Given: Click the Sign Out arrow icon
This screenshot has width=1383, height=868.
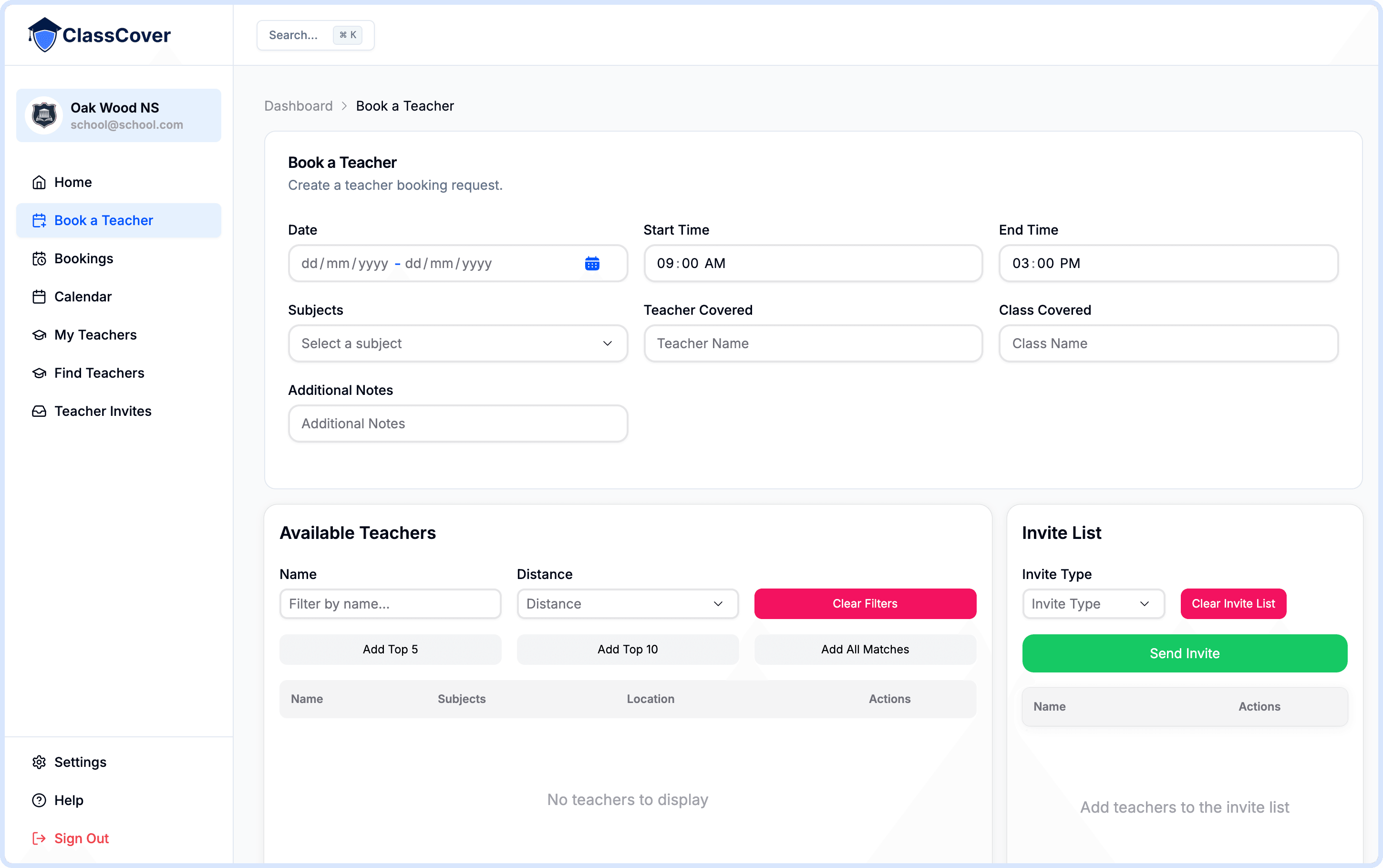Looking at the screenshot, I should (39, 839).
